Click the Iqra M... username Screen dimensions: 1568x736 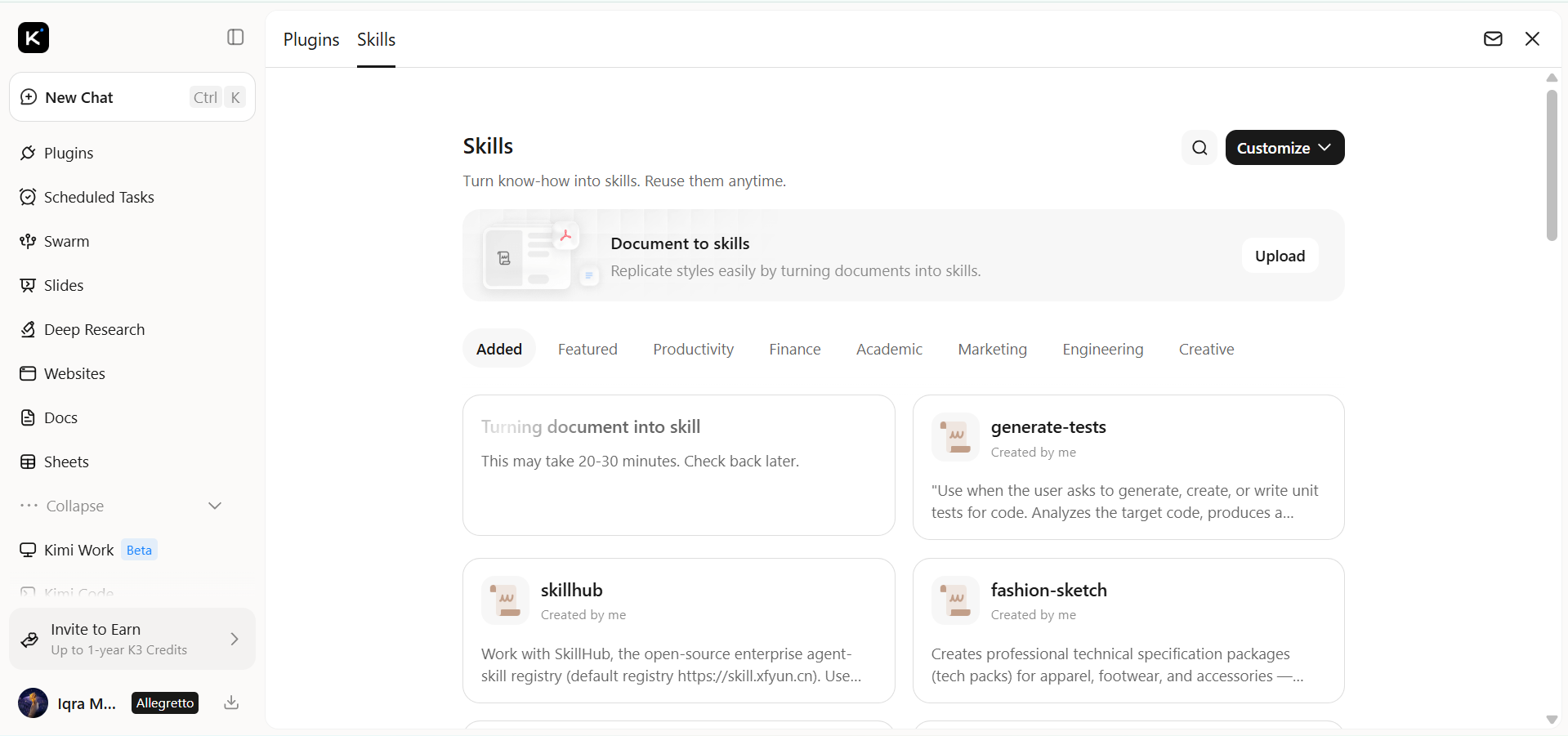point(87,703)
